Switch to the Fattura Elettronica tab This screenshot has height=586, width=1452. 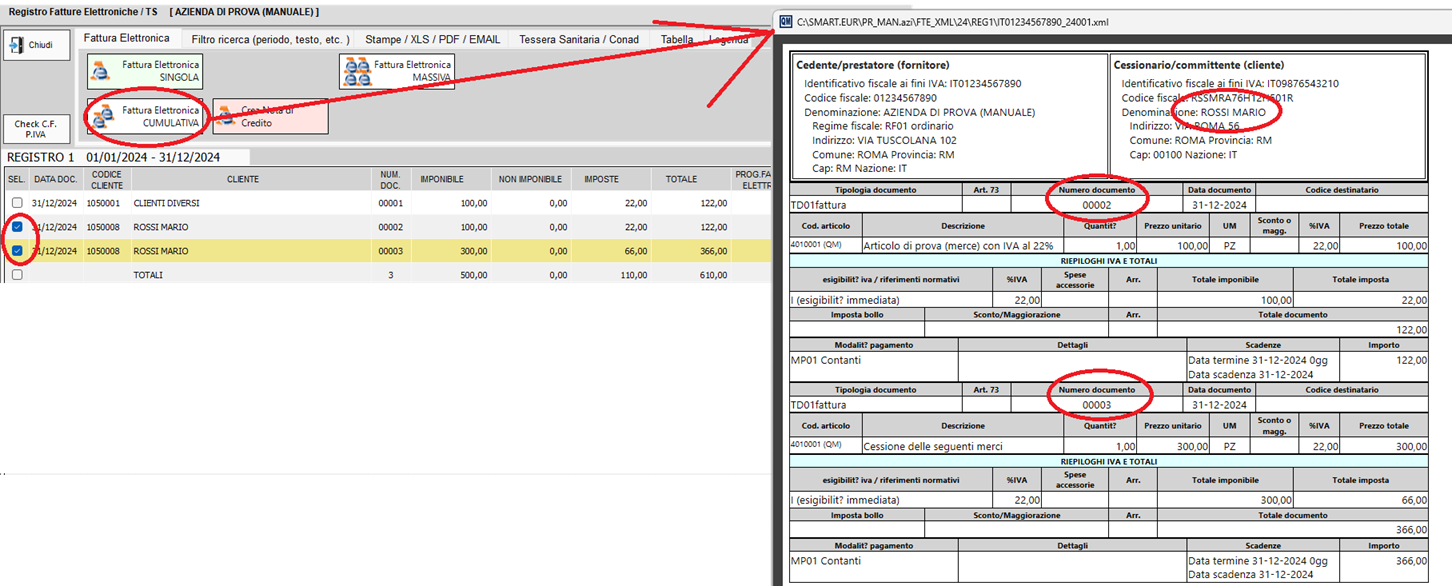tap(126, 38)
